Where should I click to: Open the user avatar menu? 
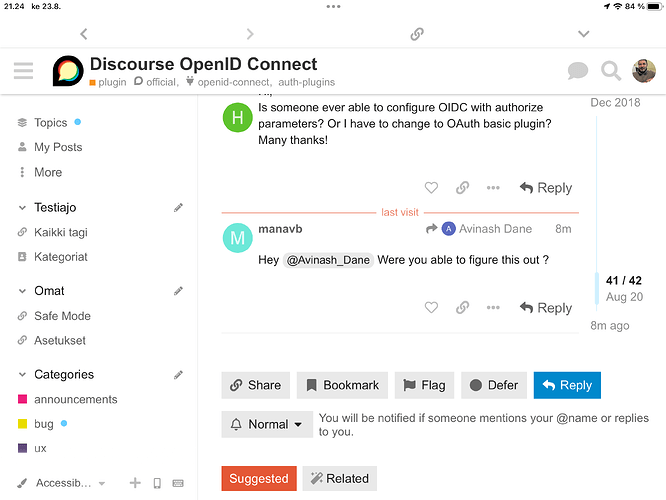coord(643,71)
